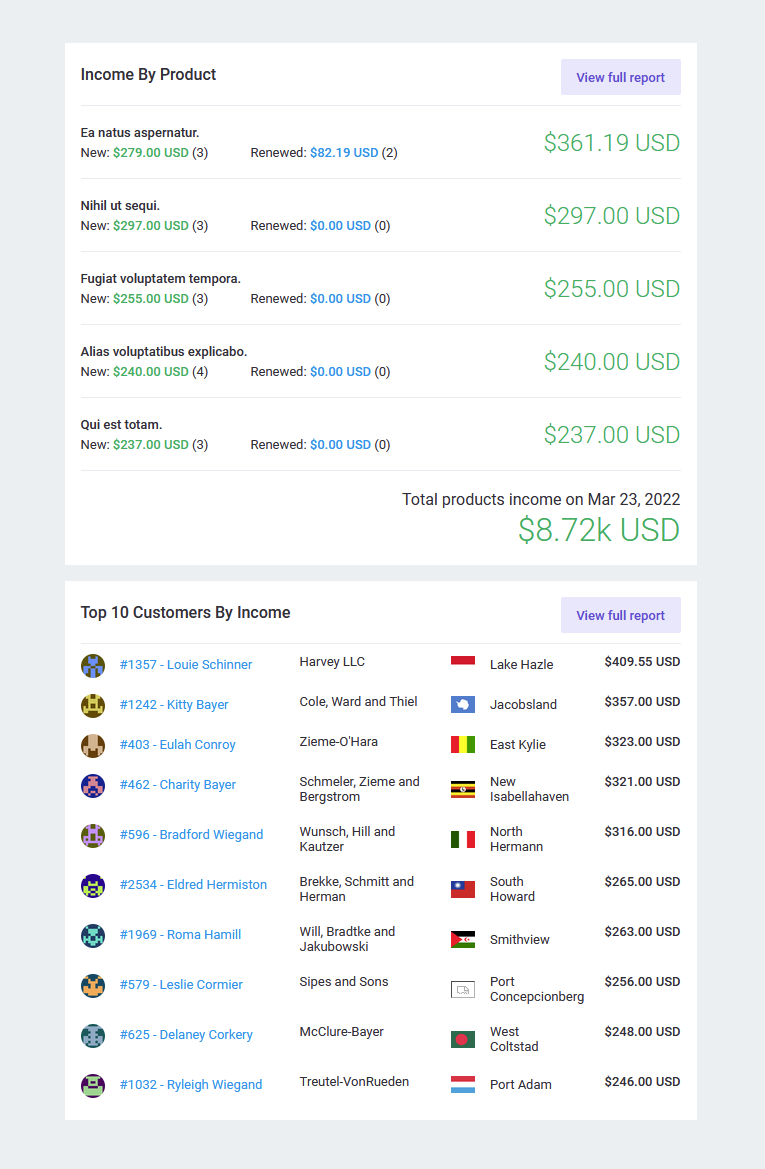Open customer #1357 - Louie Schinner

pyautogui.click(x=186, y=665)
